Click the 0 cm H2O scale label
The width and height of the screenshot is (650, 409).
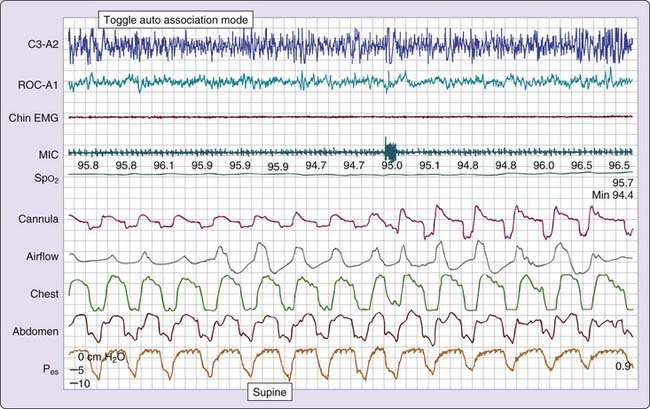click(101, 356)
